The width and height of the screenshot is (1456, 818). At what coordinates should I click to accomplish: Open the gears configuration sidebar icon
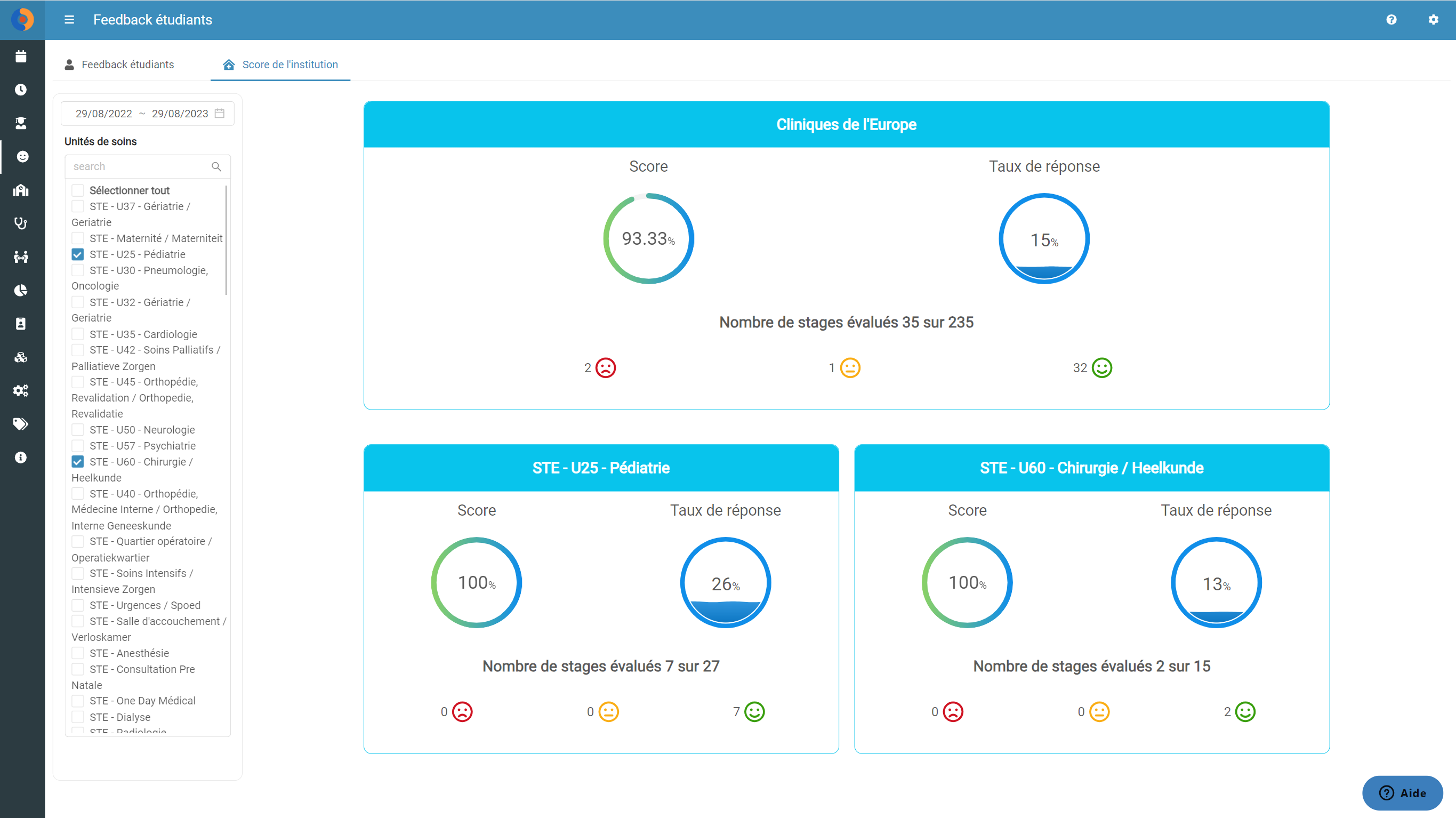pos(21,390)
